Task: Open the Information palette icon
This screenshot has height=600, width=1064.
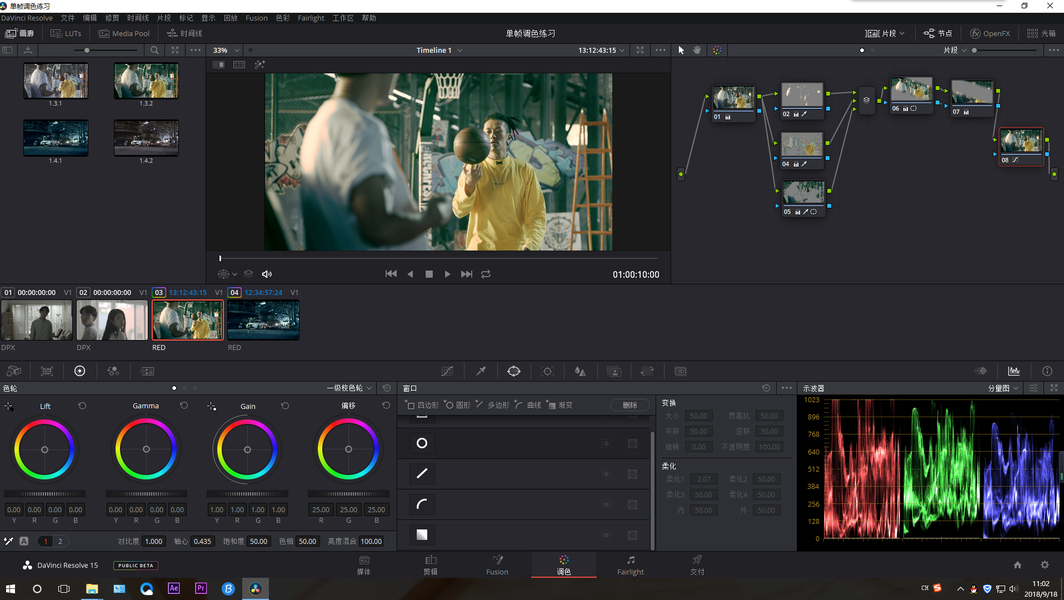Action: pyautogui.click(x=1047, y=371)
